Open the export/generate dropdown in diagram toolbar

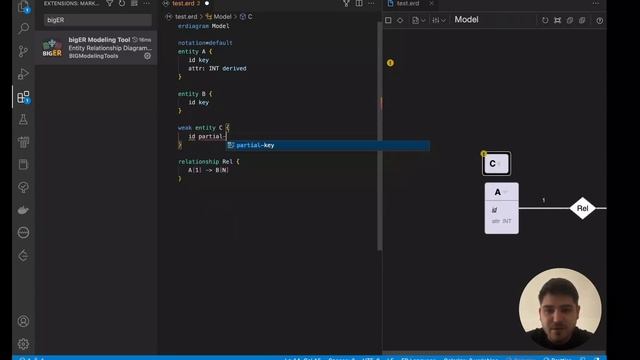pos(418,20)
